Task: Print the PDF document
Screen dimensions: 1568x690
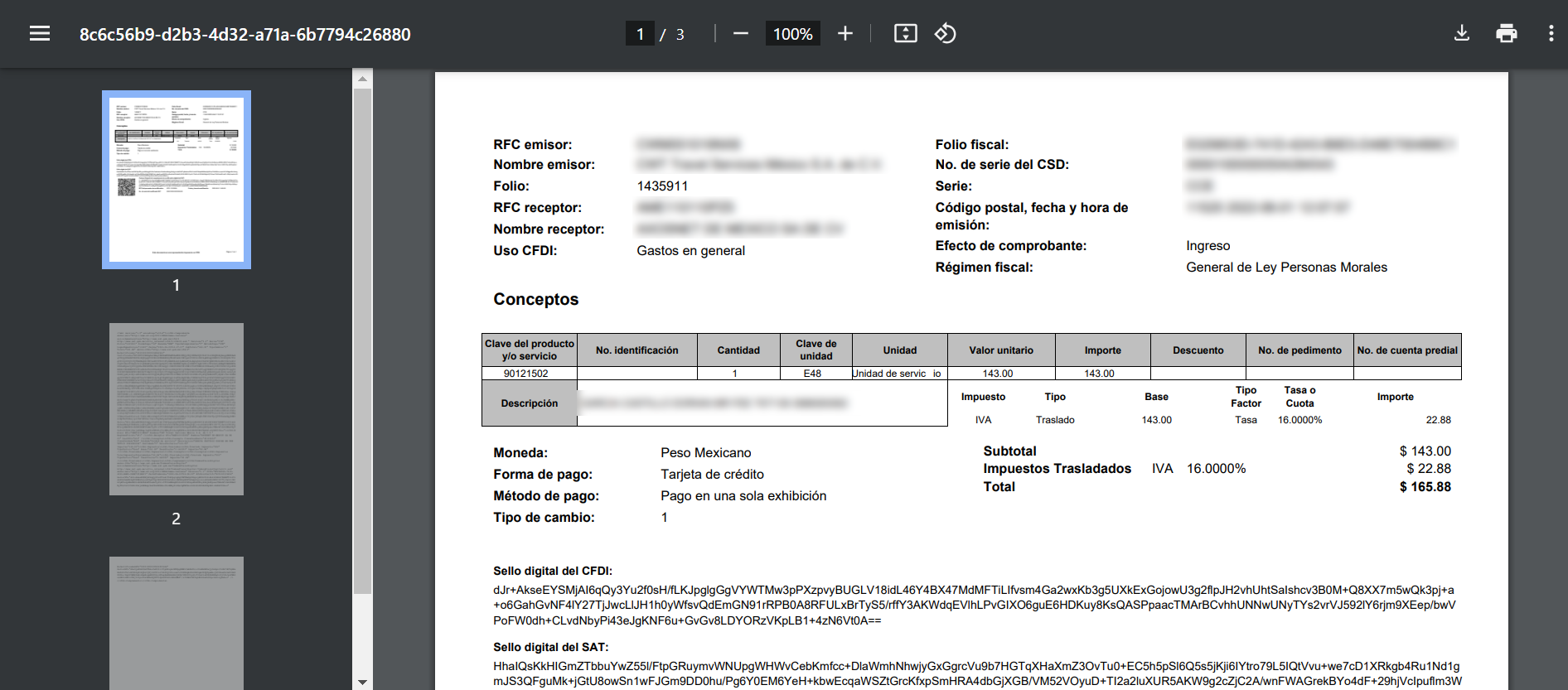Action: 1506,34
